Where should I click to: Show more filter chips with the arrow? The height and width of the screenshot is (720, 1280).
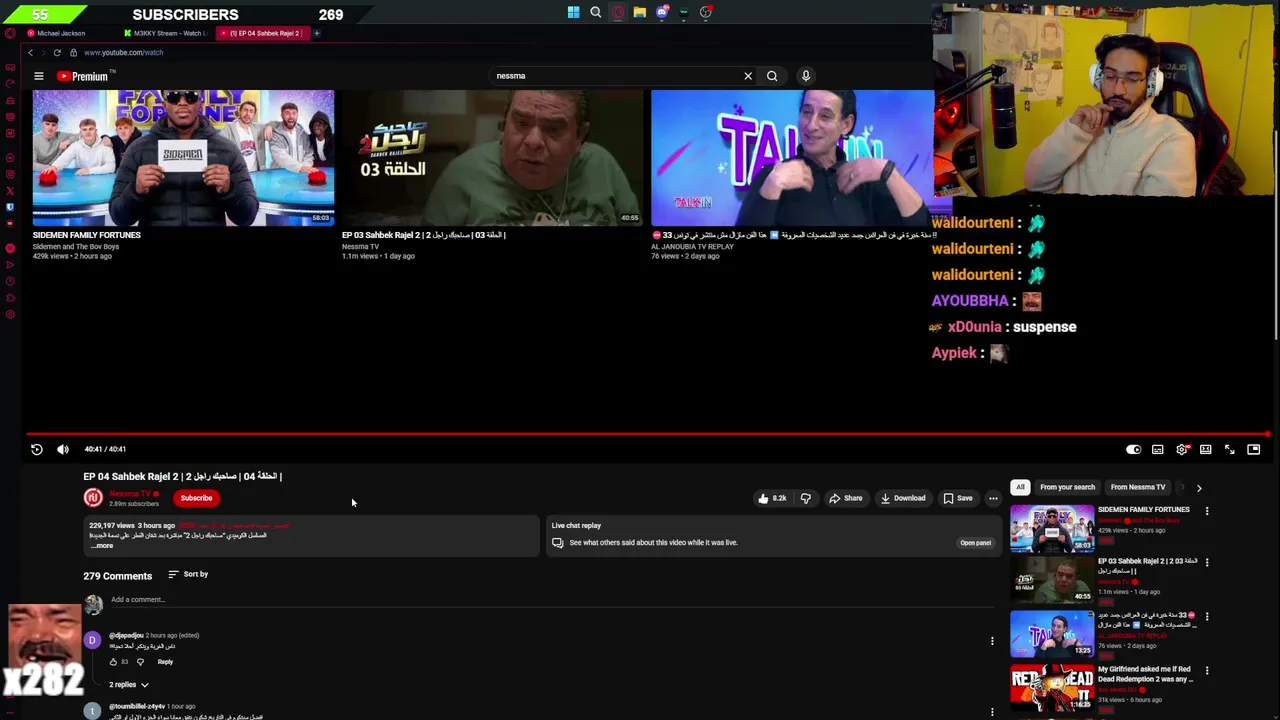pyautogui.click(x=1199, y=488)
